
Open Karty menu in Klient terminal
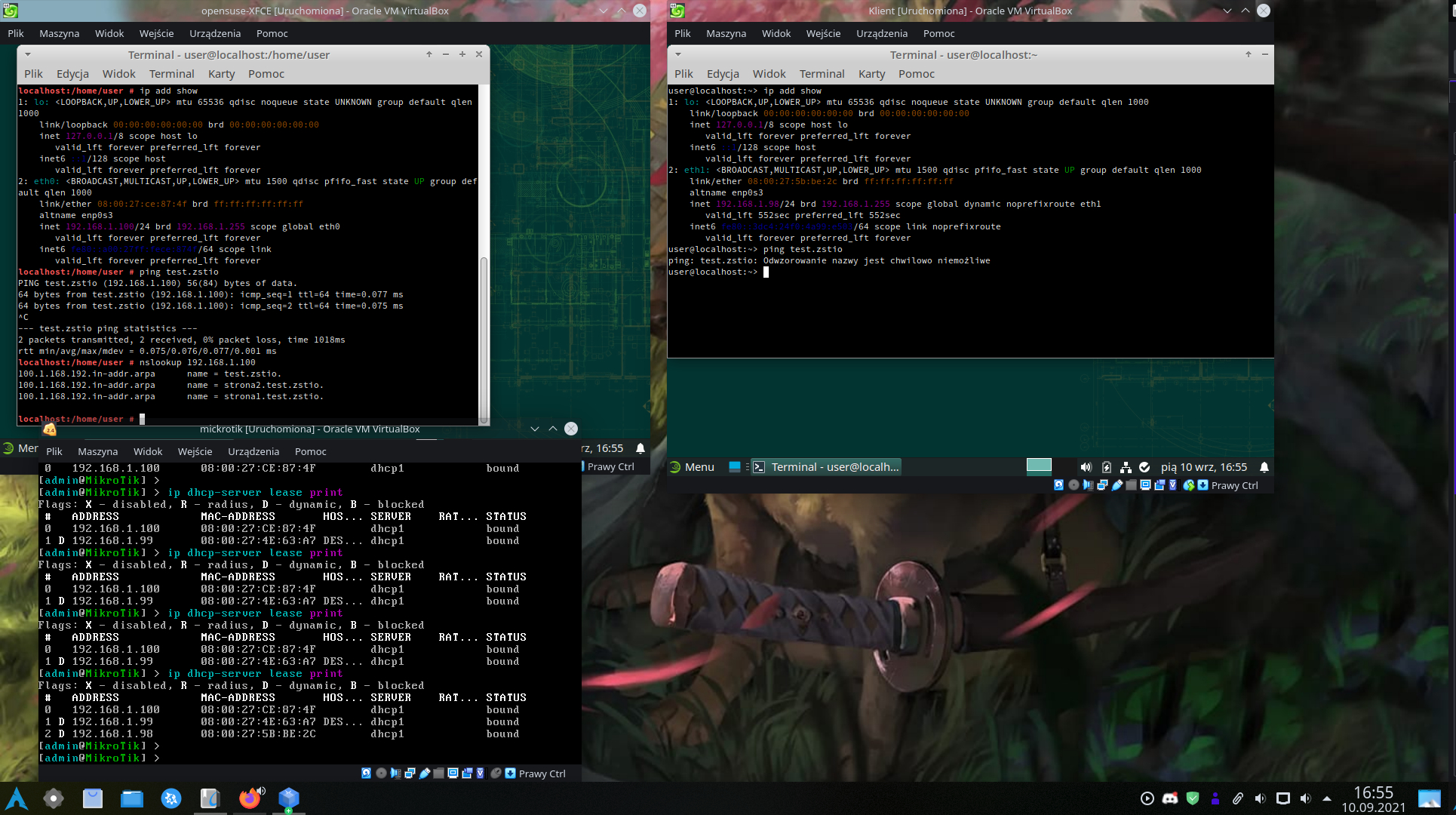[x=871, y=74]
